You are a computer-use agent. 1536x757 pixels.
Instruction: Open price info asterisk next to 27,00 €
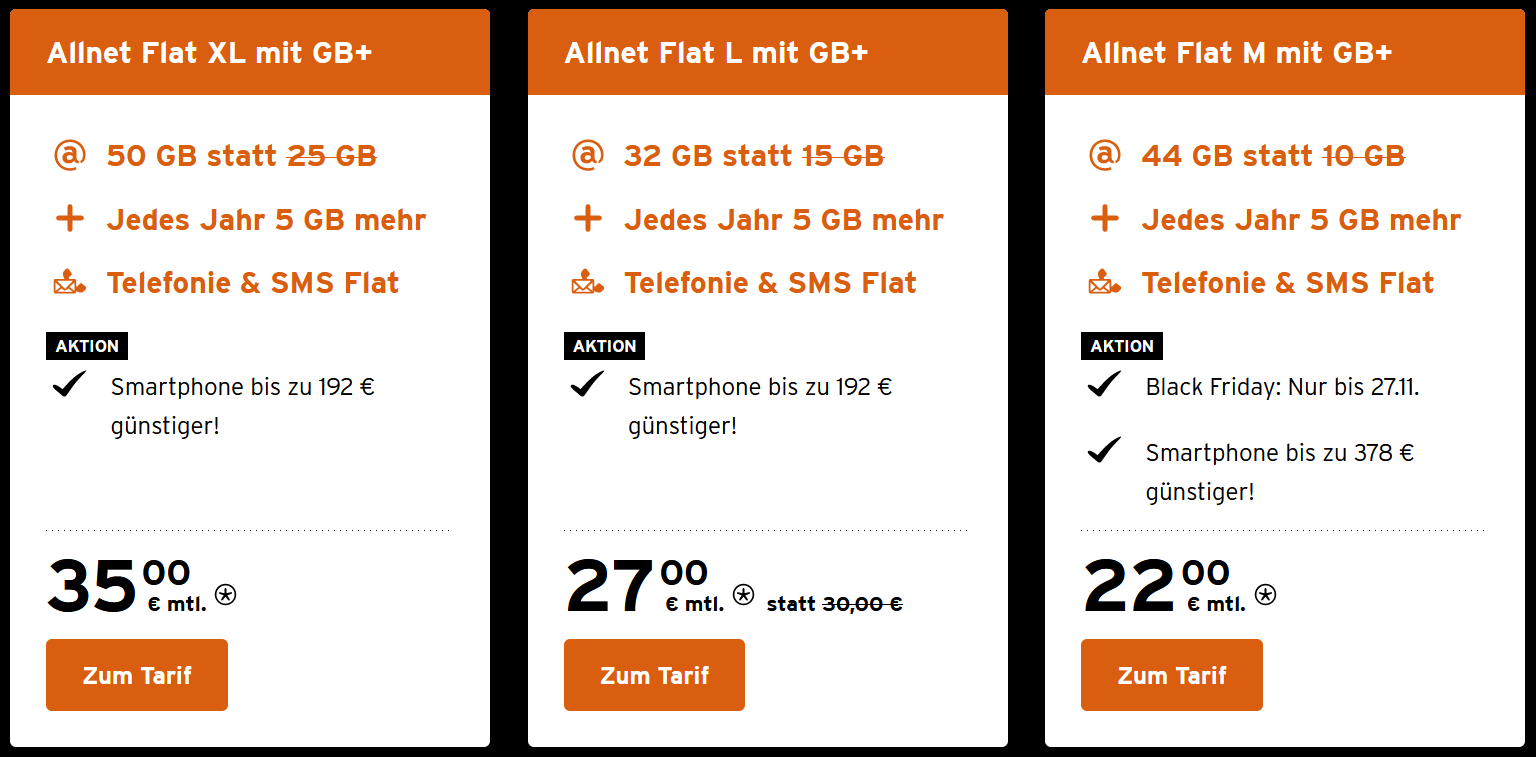pyautogui.click(x=743, y=595)
